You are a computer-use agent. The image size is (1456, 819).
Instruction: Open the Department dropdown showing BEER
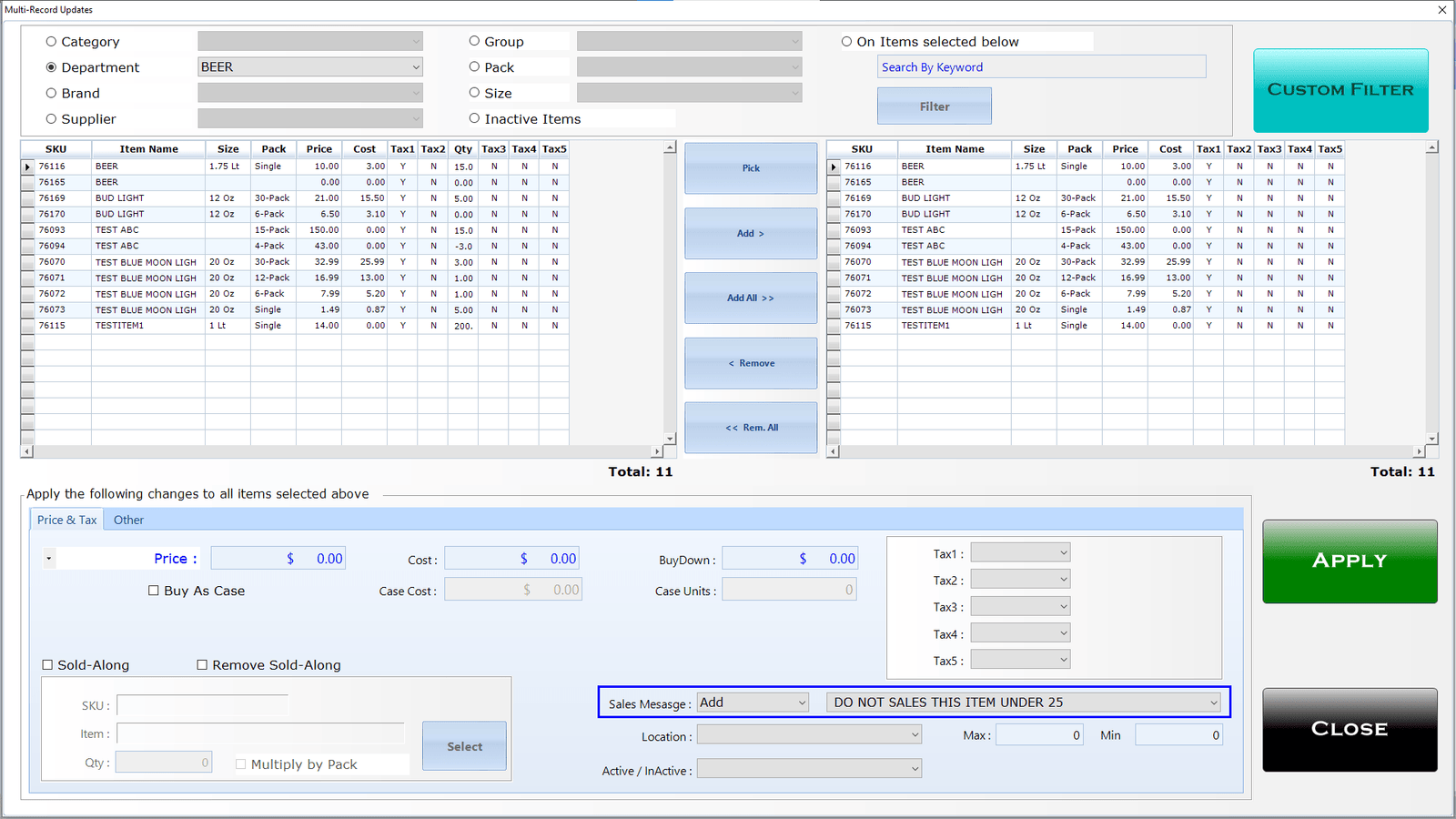tap(310, 67)
